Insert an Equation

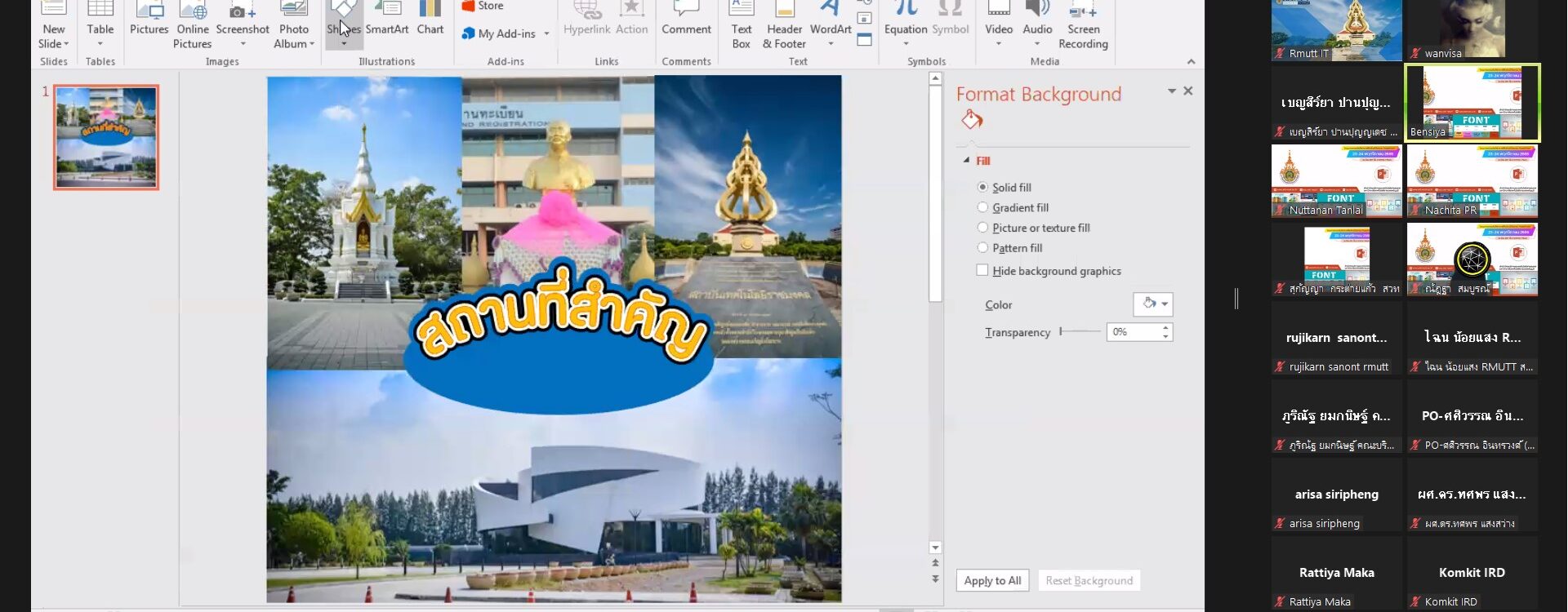(x=906, y=24)
